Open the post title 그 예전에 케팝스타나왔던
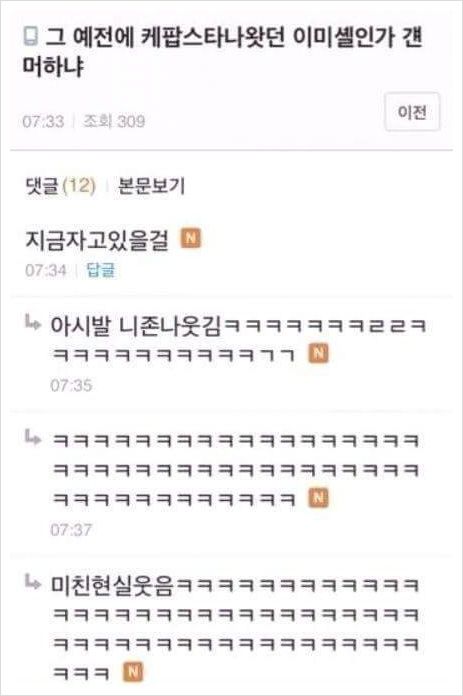 click(223, 51)
